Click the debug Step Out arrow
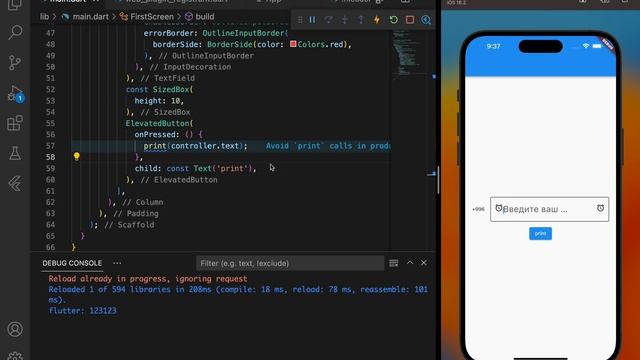This screenshot has height=360, width=640. [361, 20]
